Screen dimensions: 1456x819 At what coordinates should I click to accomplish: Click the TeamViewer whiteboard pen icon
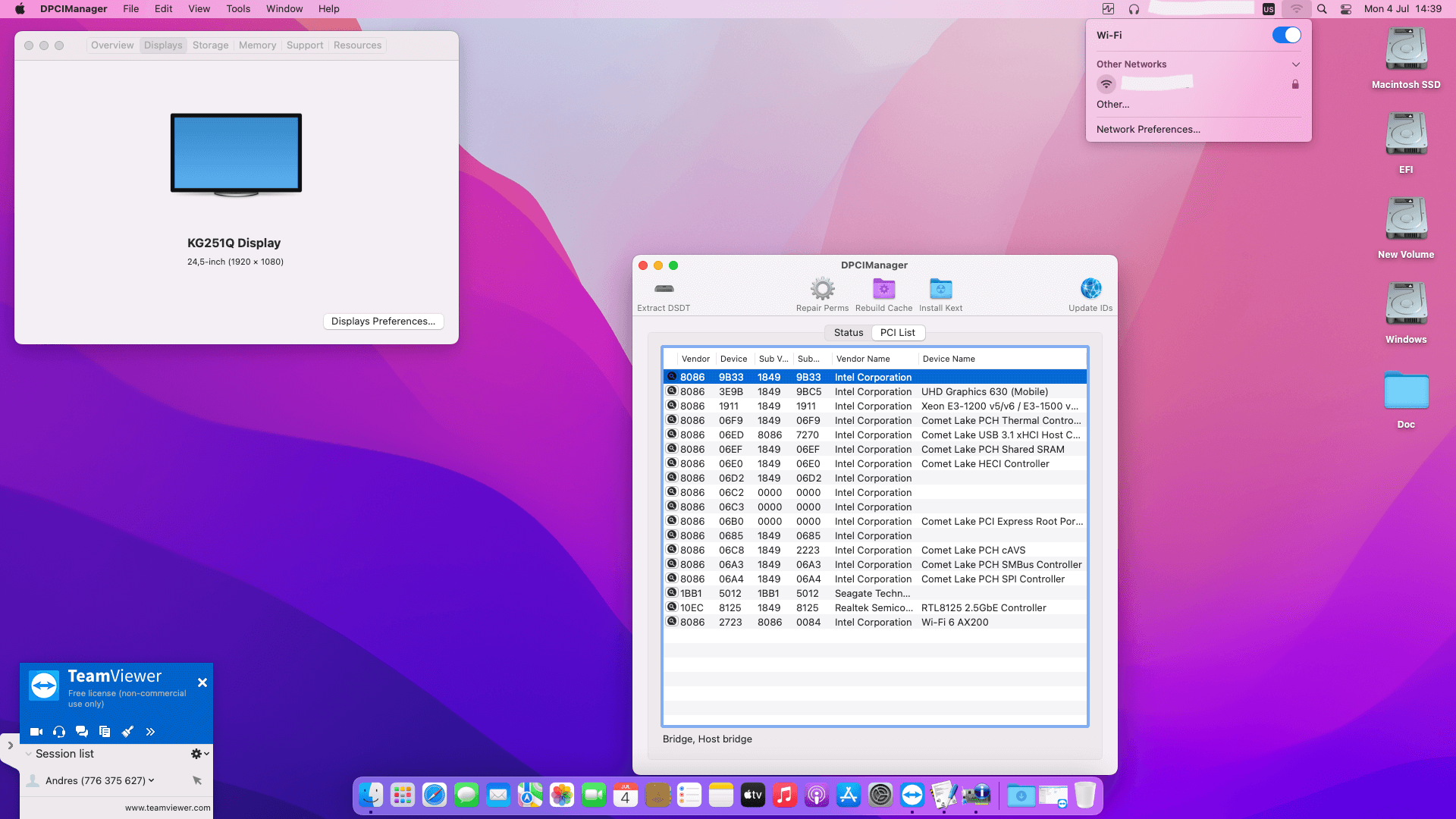click(x=127, y=732)
